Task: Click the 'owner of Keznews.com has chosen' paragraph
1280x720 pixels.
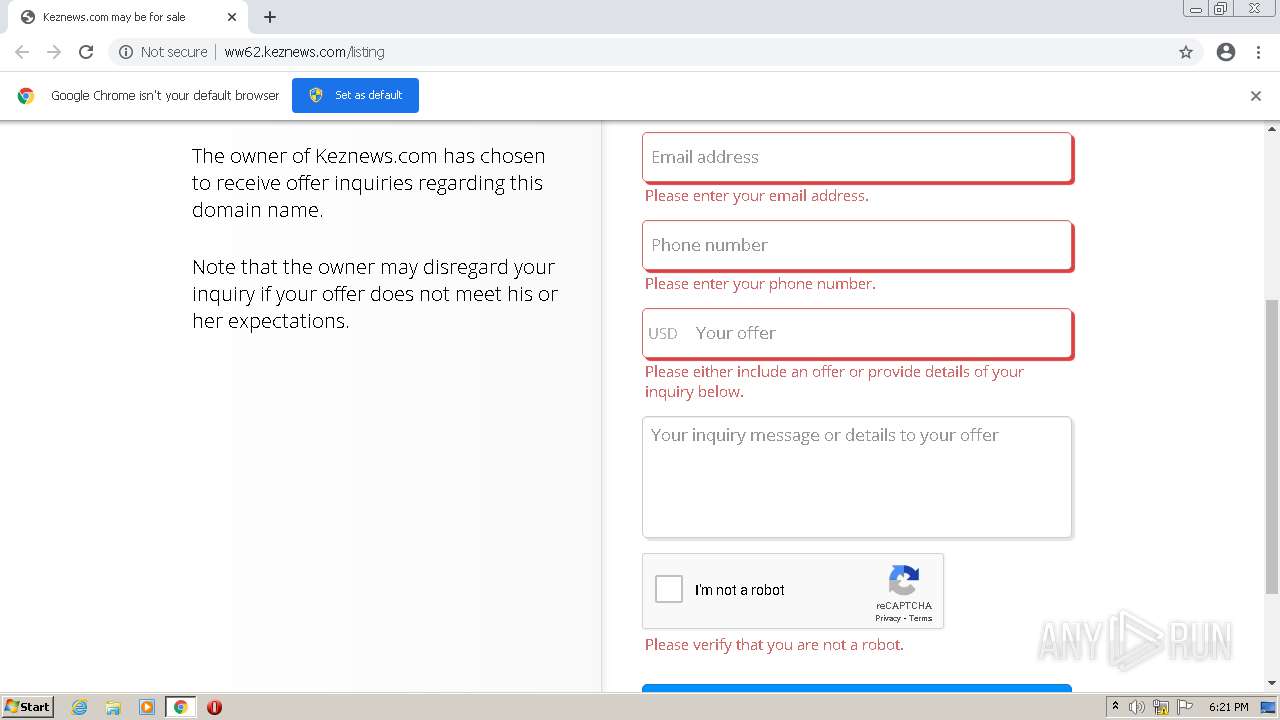Action: [369, 183]
